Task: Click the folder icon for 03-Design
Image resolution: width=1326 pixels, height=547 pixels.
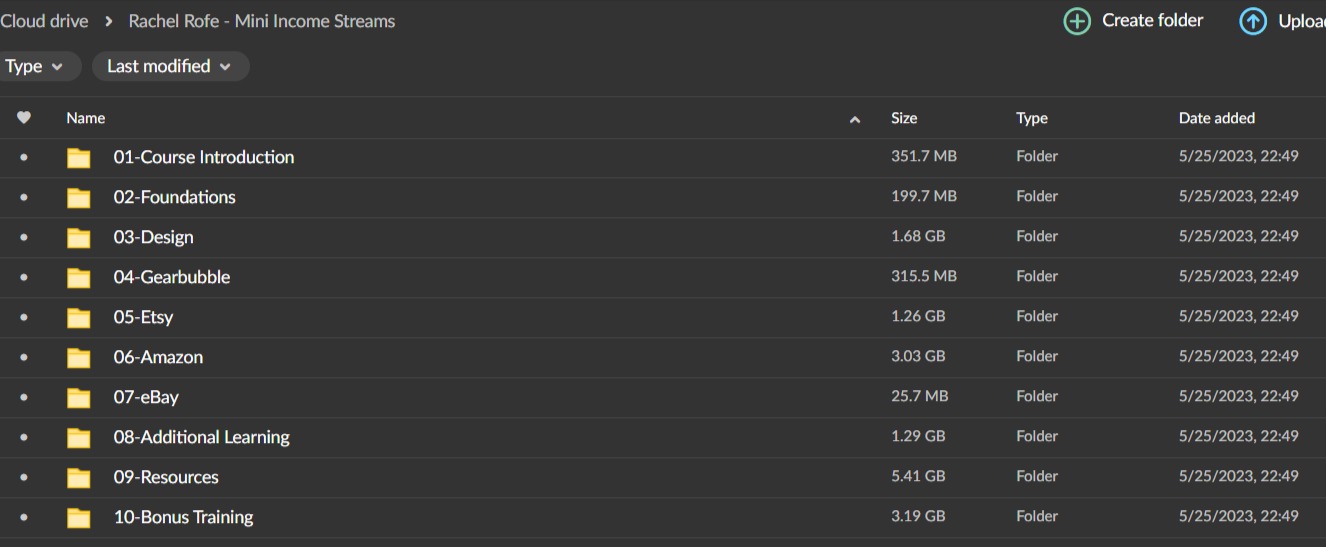Action: coord(78,238)
